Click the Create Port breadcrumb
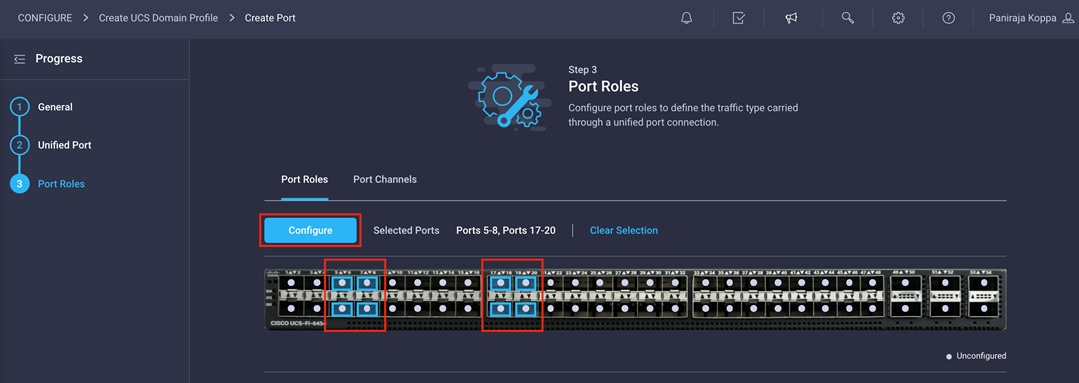Screen dimensions: 1079x383 270,18
